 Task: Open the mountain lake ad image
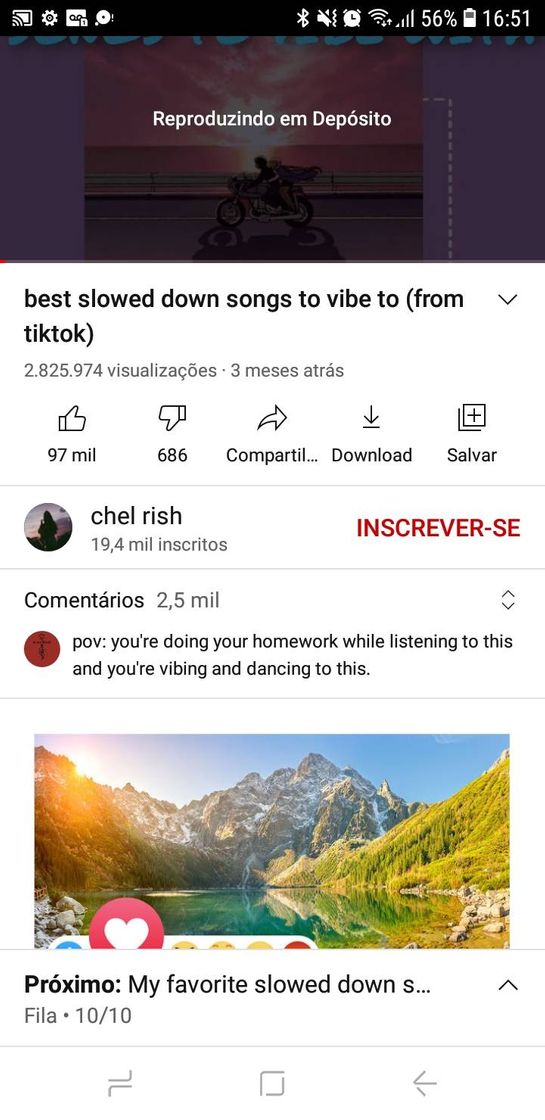tap(272, 841)
